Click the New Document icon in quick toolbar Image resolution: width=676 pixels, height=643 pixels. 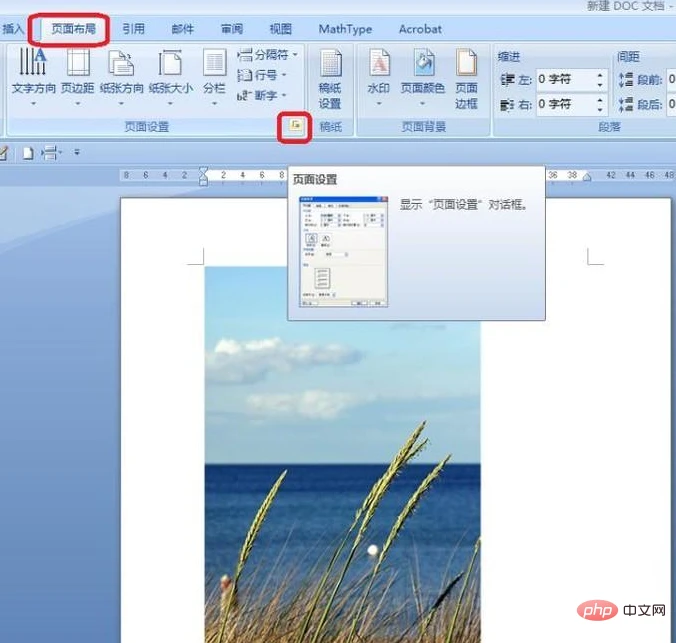coord(28,153)
